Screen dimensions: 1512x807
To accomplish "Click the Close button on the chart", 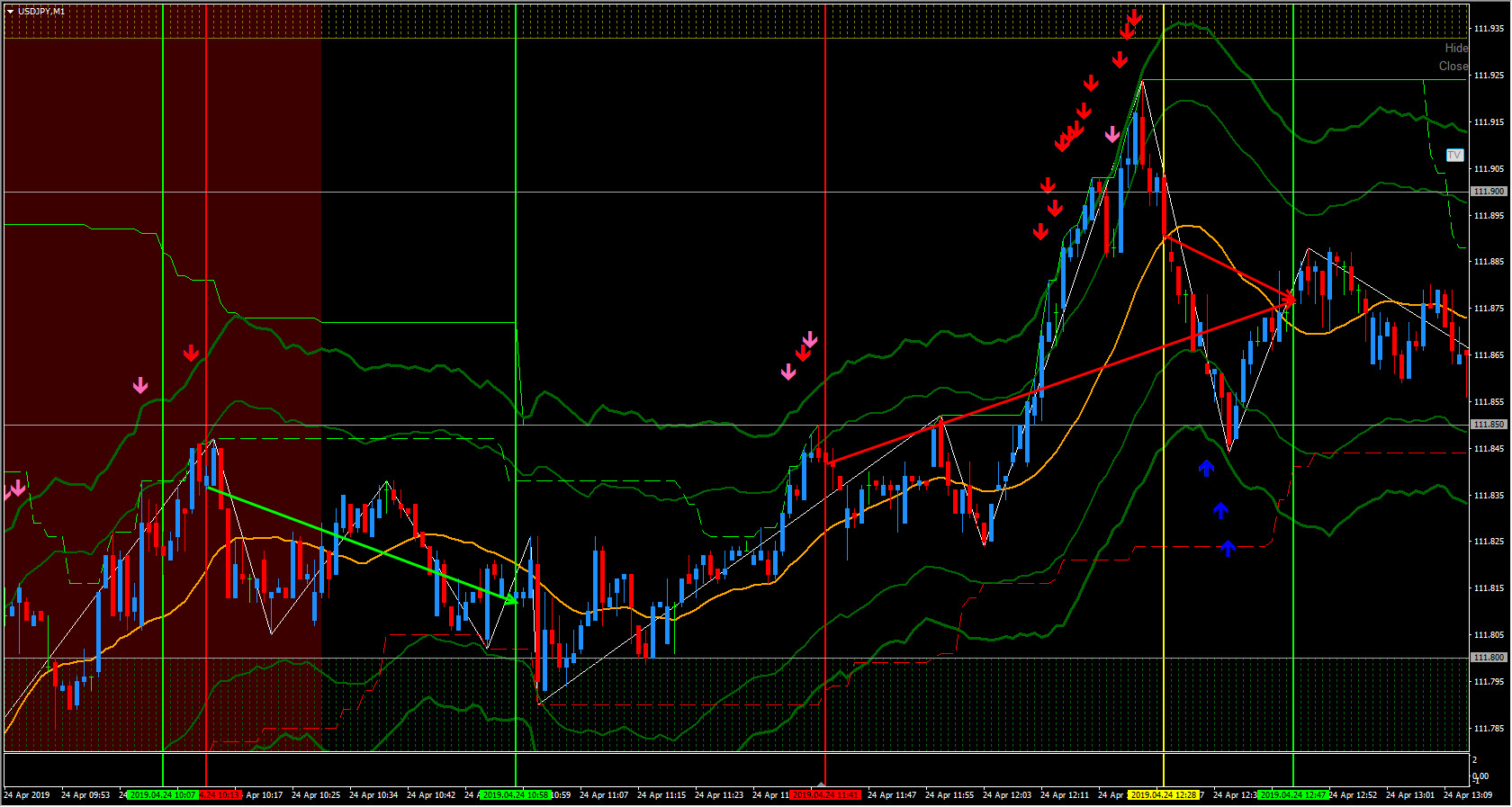I will [x=1453, y=67].
